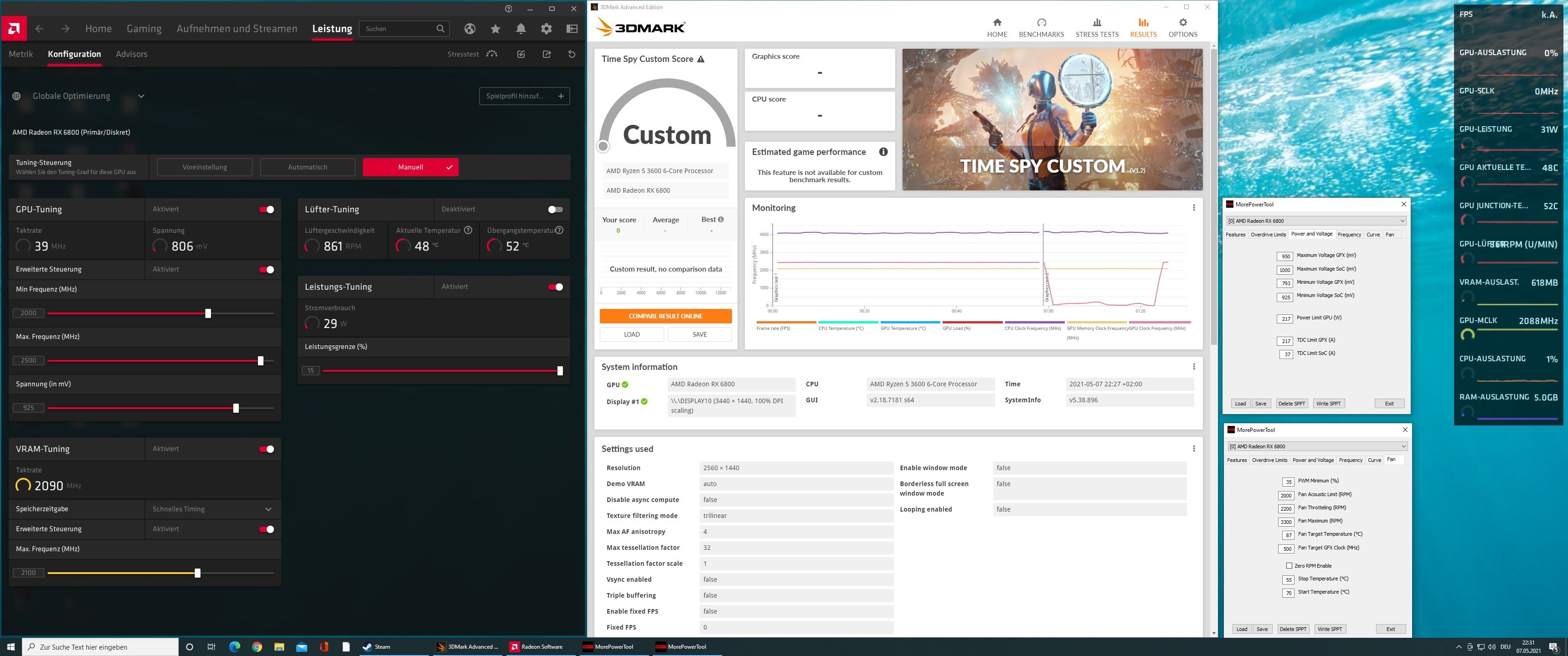
Task: Click the load tuning profile icon
Action: 521,54
